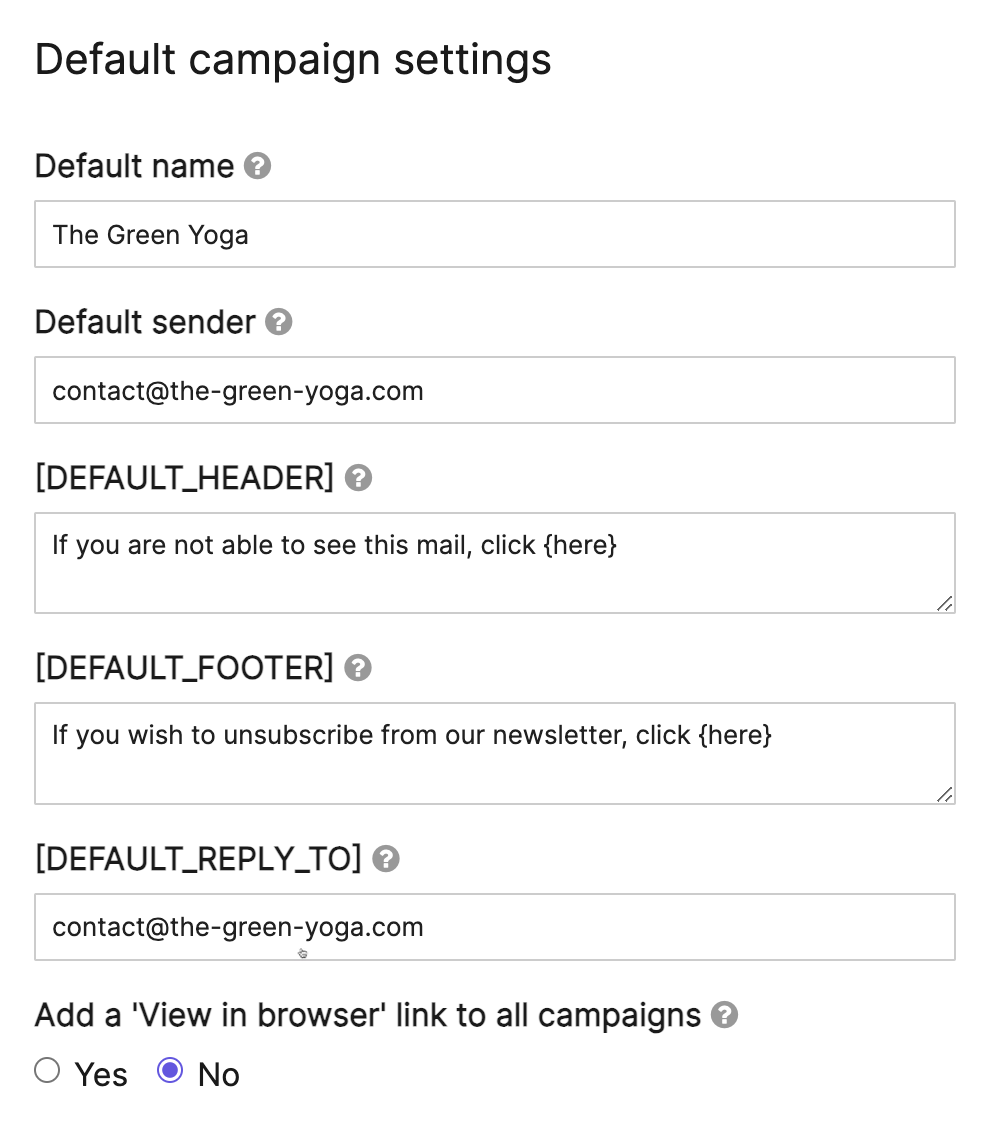The height and width of the screenshot is (1126, 988).
Task: Click the Default sender email field
Action: [x=495, y=390]
